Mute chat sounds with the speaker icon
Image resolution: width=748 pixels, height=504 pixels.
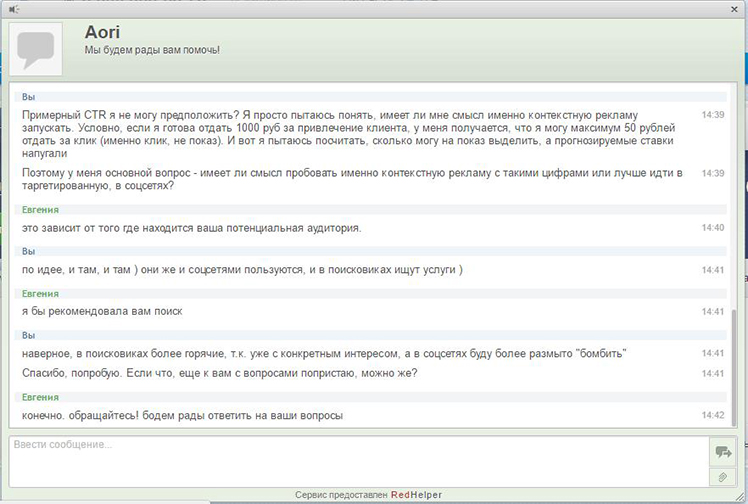[x=14, y=9]
